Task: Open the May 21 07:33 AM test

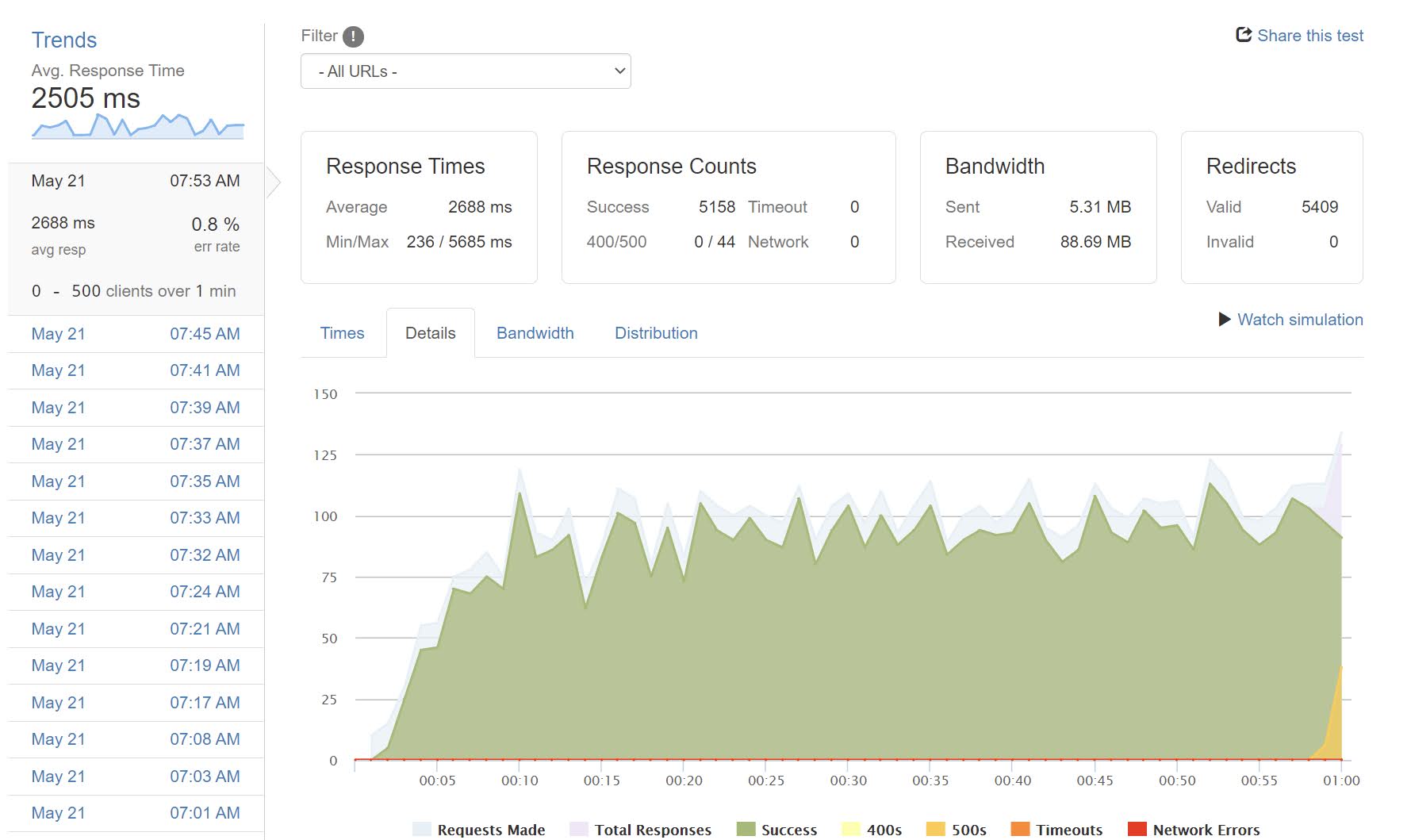Action: pos(136,518)
